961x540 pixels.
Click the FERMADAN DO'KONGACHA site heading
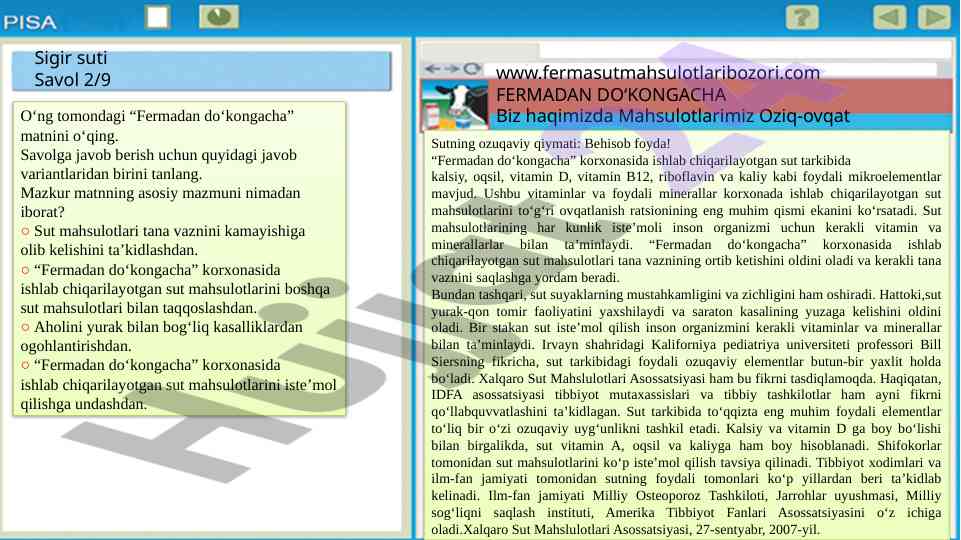(610, 95)
